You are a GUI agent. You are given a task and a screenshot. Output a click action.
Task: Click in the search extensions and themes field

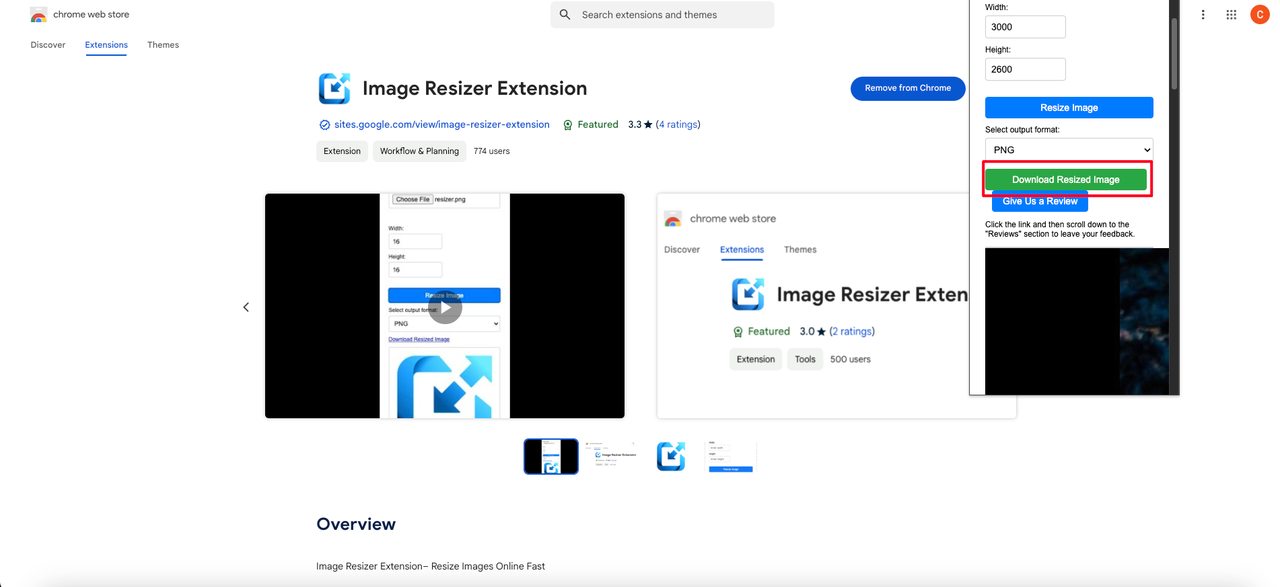click(x=662, y=15)
